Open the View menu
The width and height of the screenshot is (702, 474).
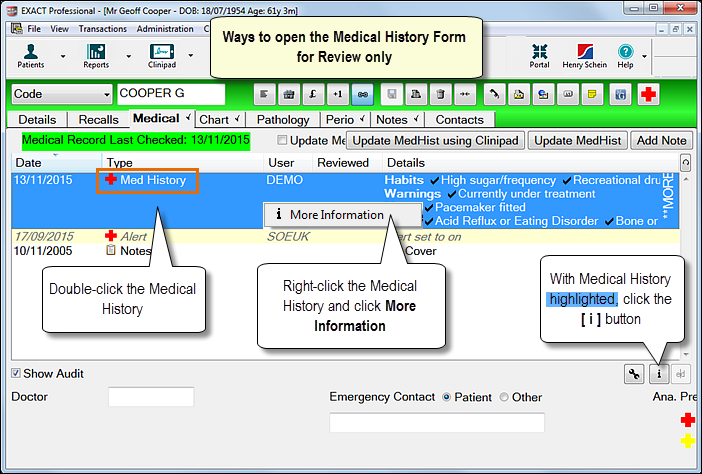click(x=59, y=29)
